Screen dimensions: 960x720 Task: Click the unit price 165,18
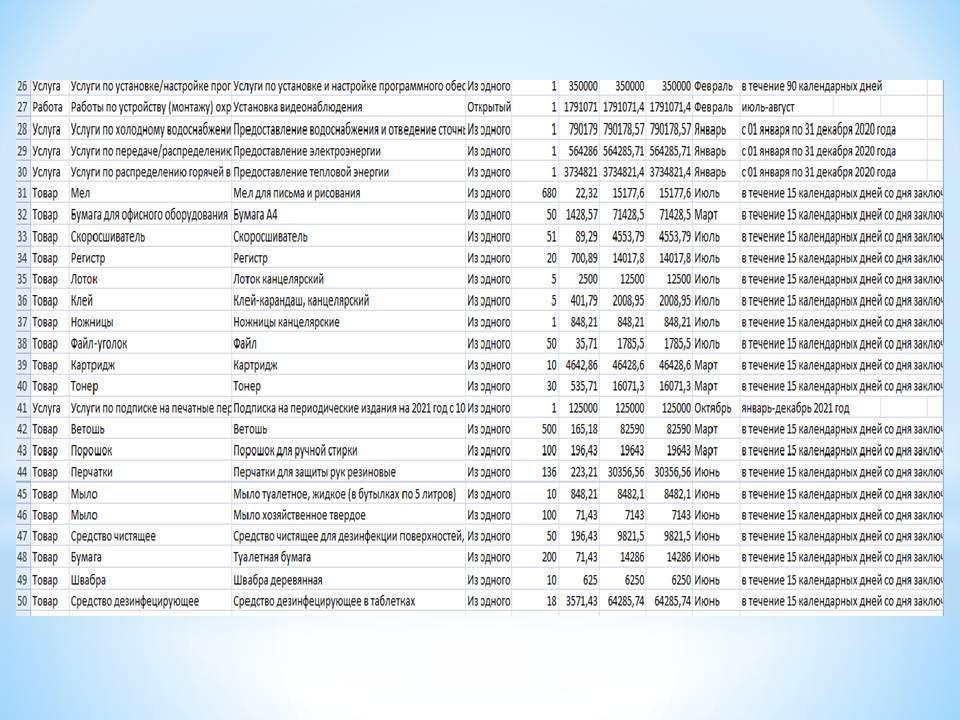tap(584, 429)
